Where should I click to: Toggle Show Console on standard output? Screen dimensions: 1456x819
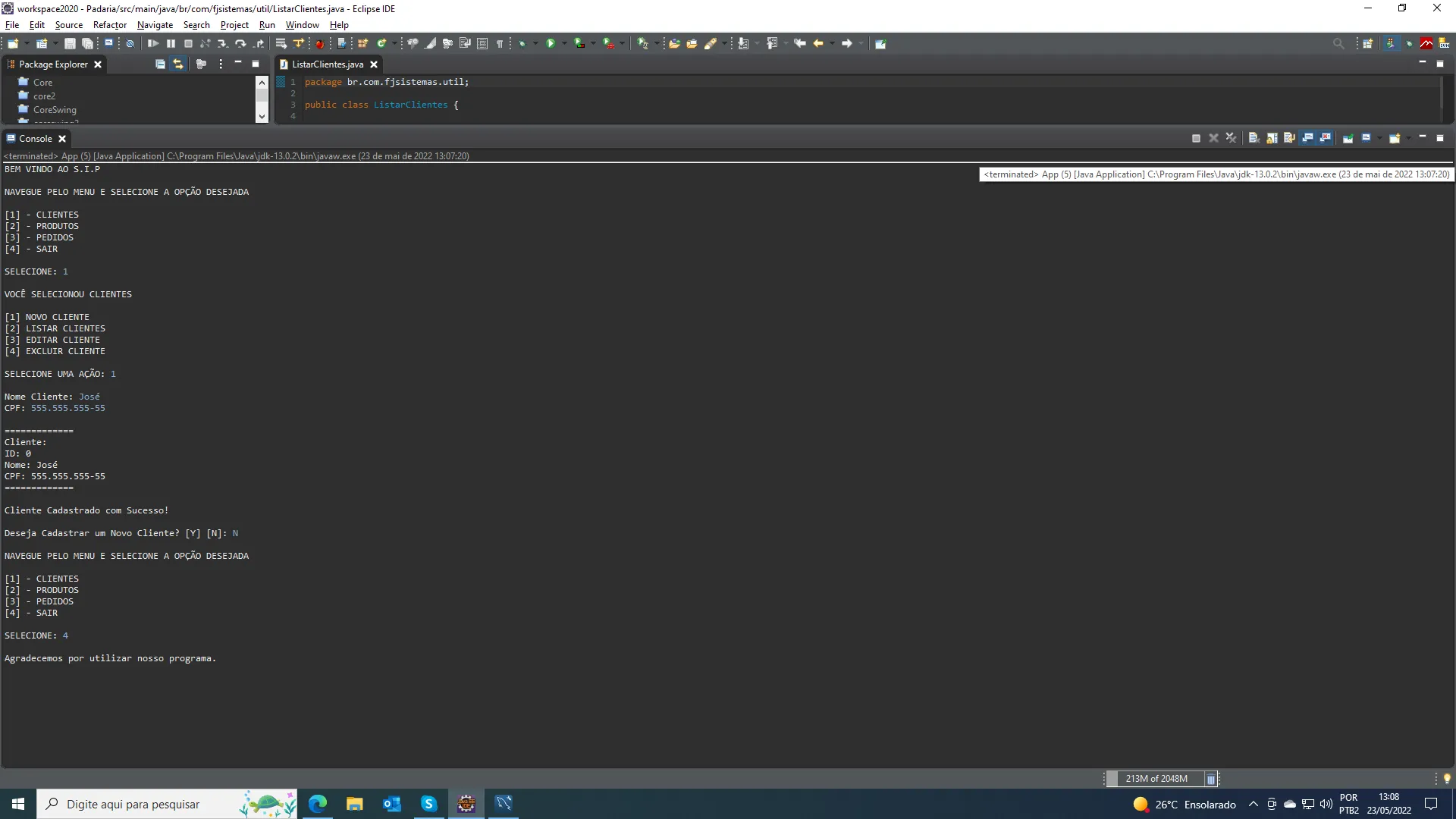pos(1307,138)
